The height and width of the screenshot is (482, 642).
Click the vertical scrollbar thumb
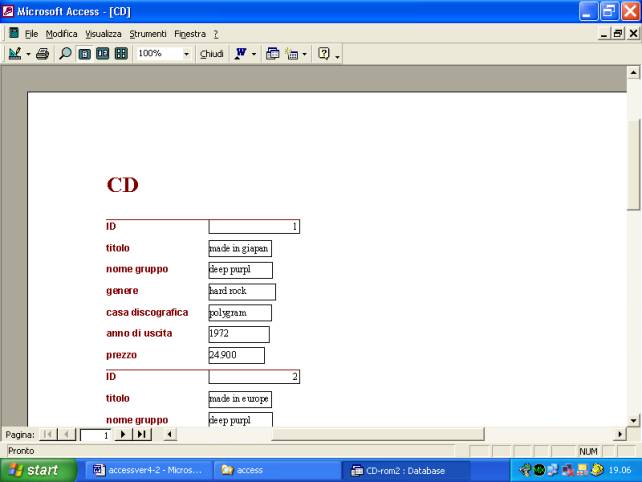633,165
